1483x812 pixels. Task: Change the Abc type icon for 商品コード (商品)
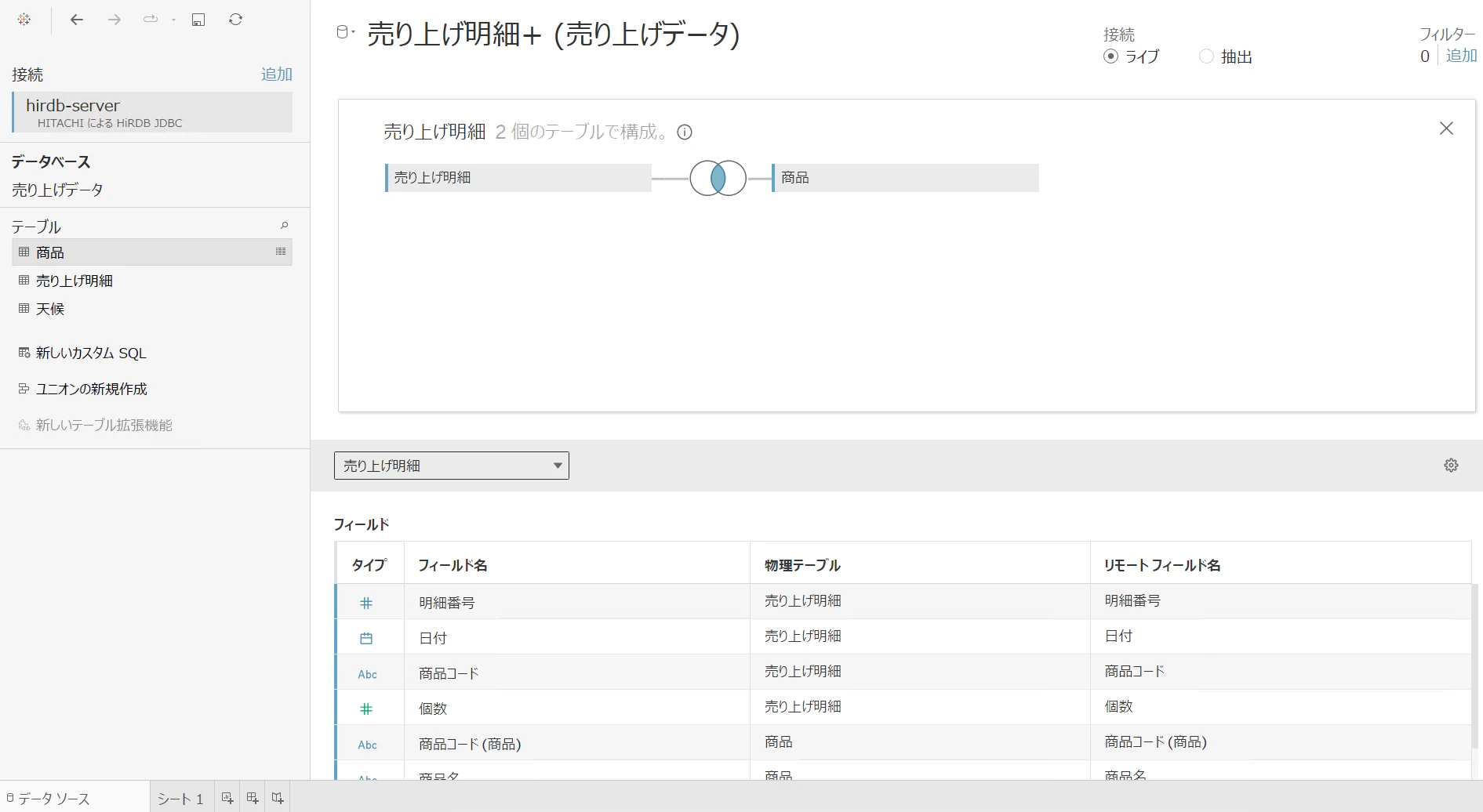pos(368,745)
